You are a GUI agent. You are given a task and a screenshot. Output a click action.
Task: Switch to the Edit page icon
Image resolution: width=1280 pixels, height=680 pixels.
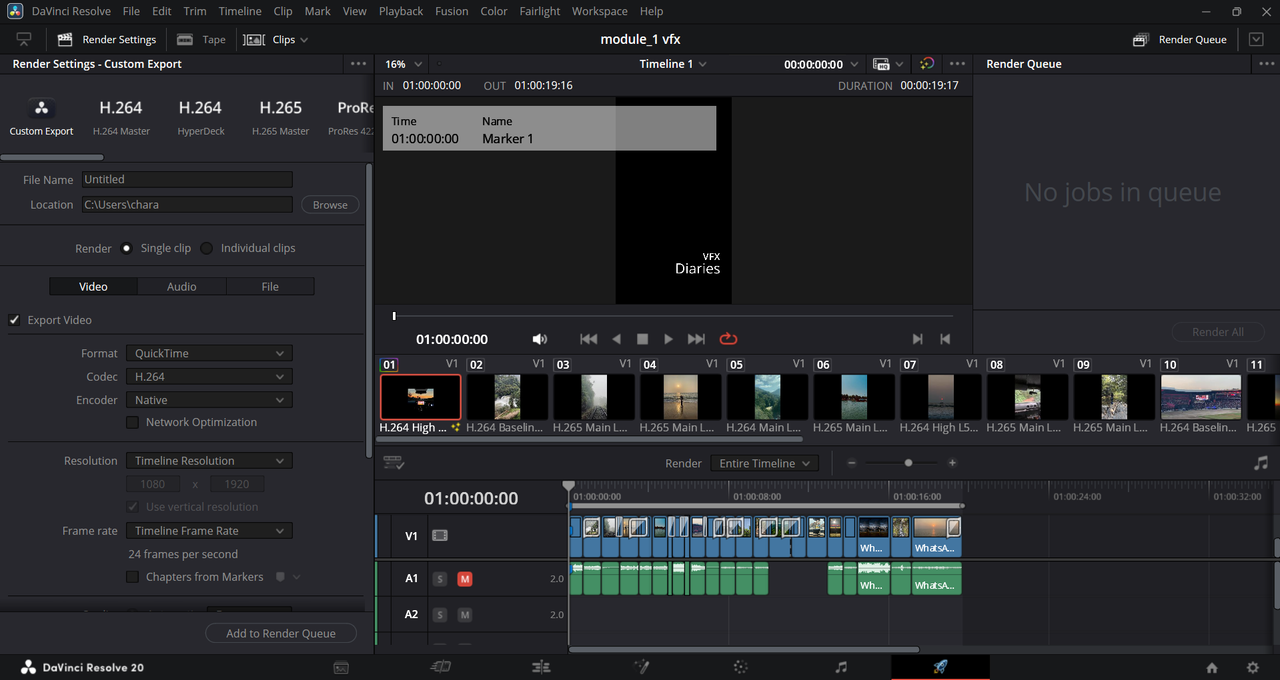(541, 667)
